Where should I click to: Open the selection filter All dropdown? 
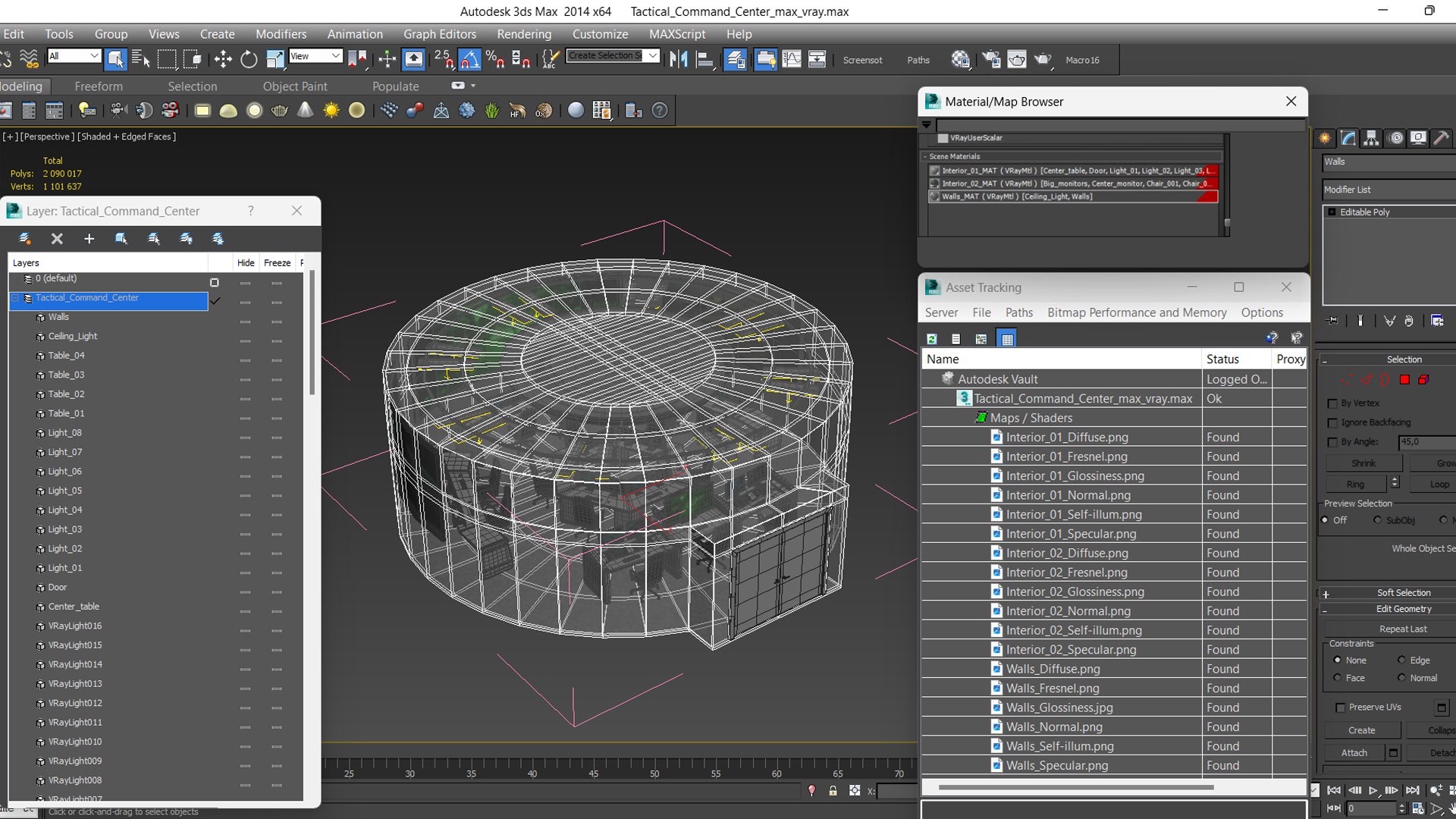[x=74, y=56]
